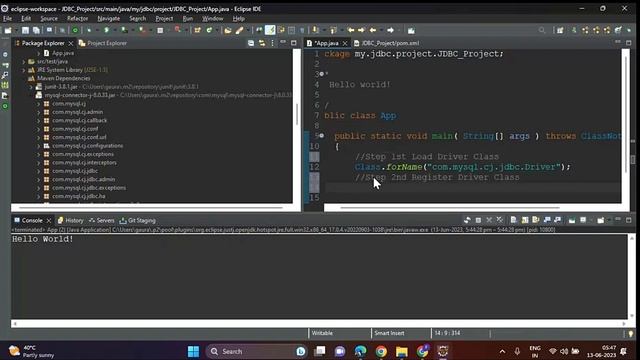Toggle the highlighted Mark Occurrences icon
The image size is (640, 360).
pos(270,30)
